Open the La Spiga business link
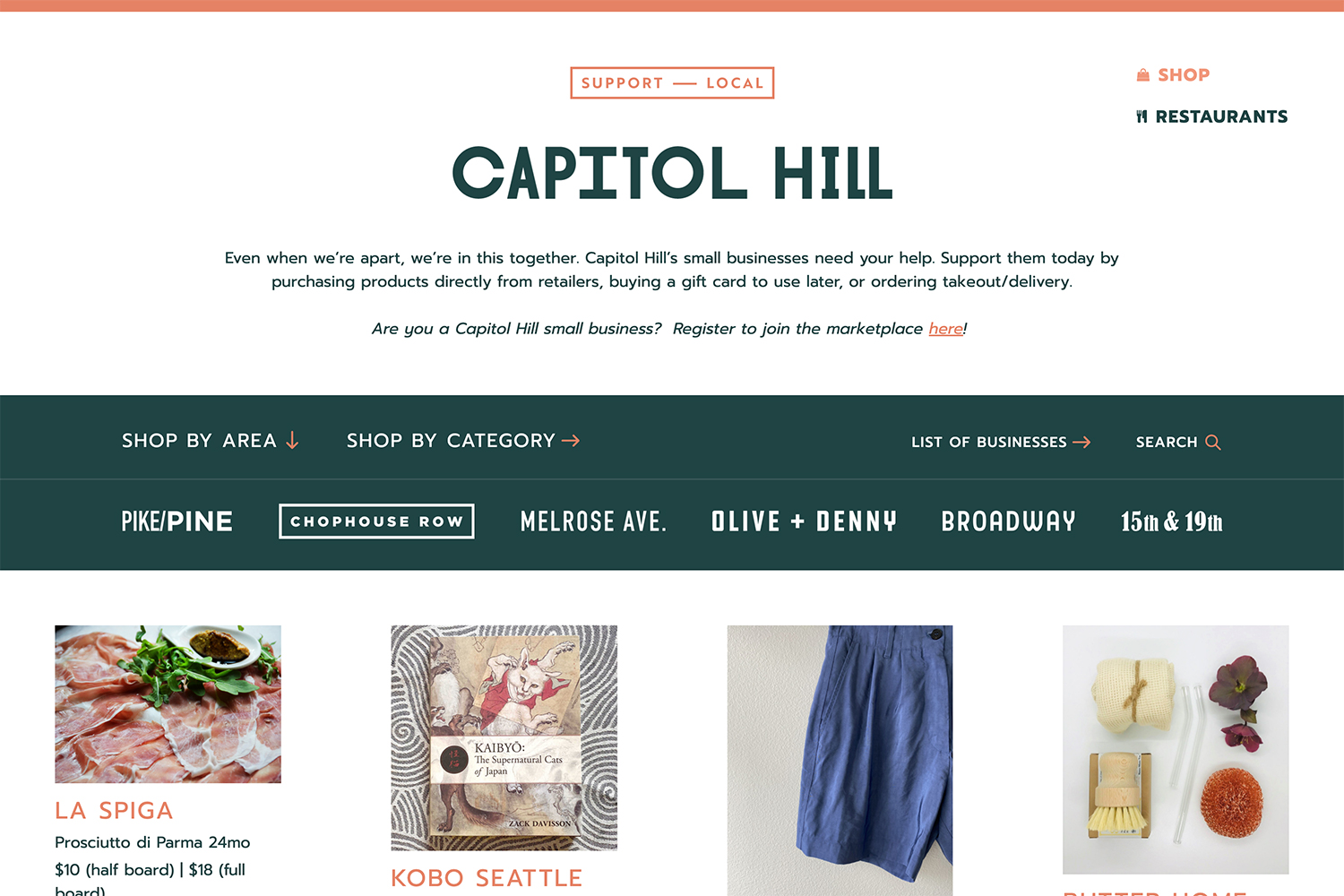Image resolution: width=1344 pixels, height=896 pixels. (x=114, y=811)
